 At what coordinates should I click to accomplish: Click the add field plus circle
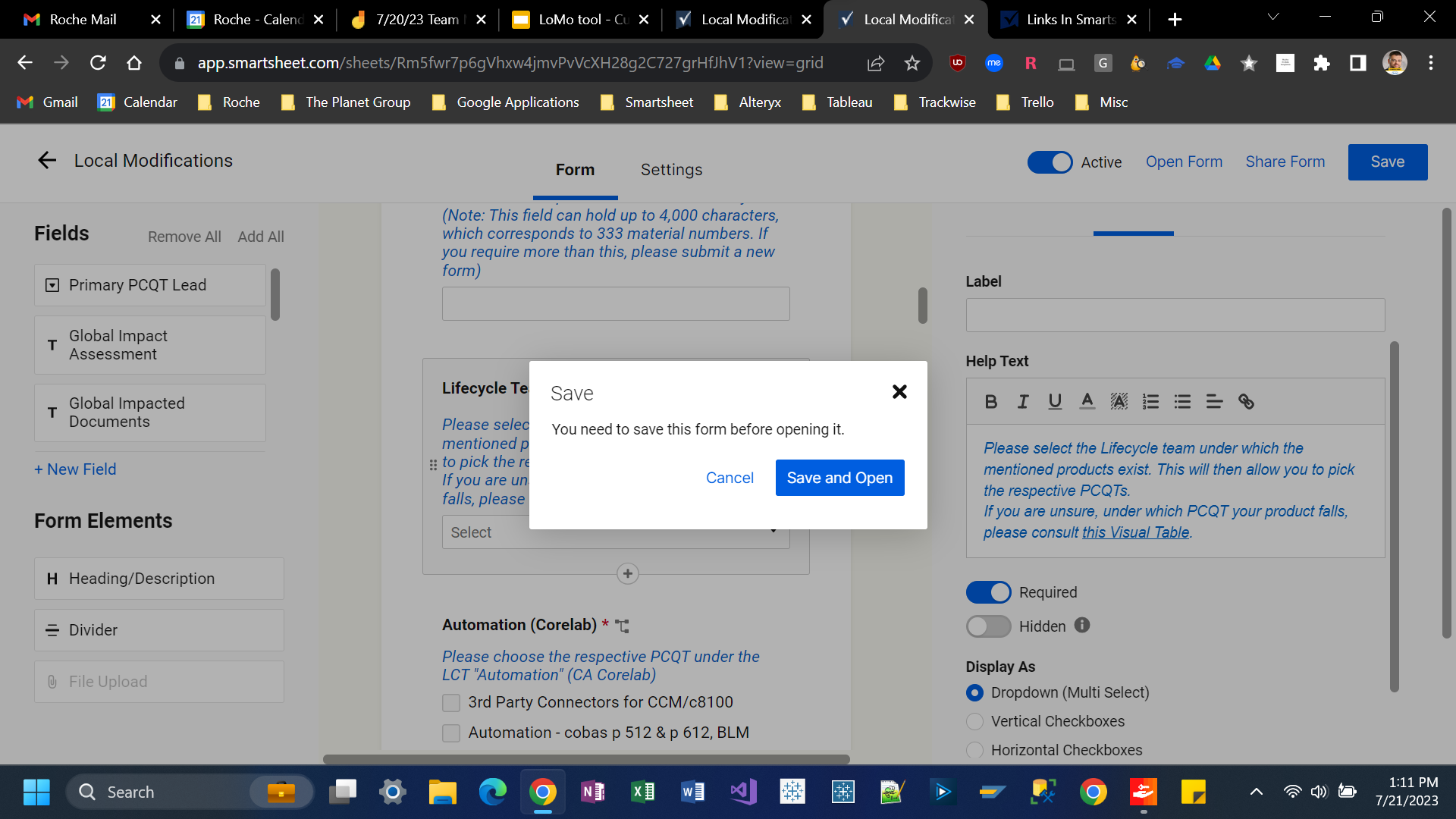click(627, 574)
